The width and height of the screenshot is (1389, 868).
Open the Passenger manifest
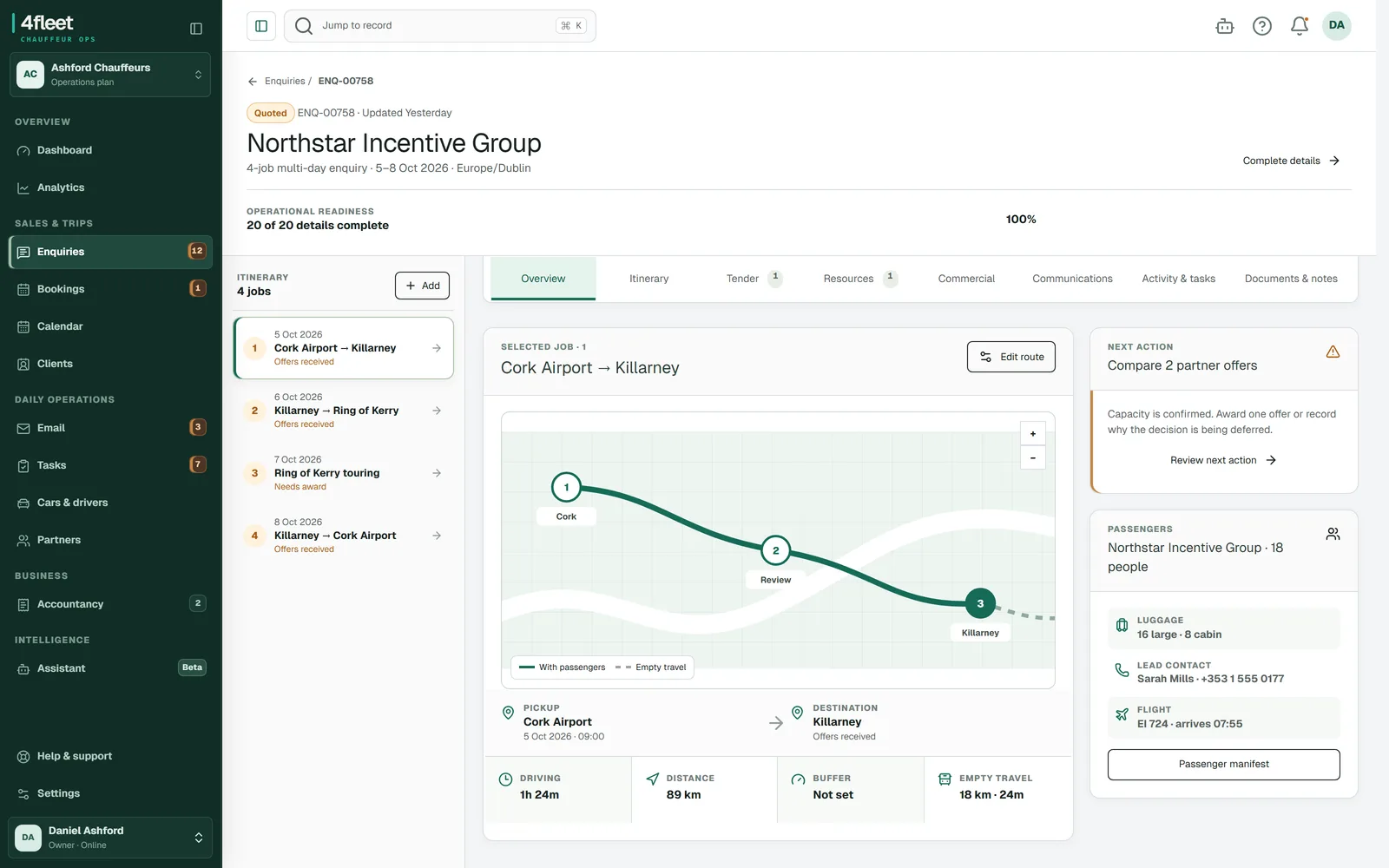pyautogui.click(x=1223, y=765)
